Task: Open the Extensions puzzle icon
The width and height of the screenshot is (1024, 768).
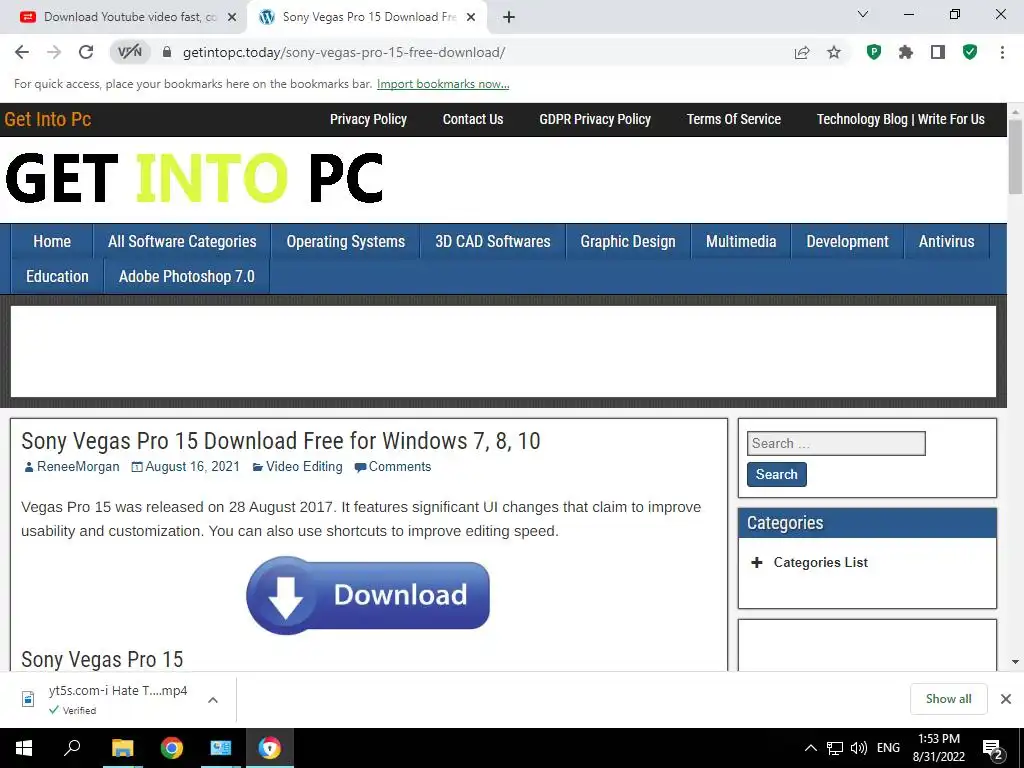Action: pyautogui.click(x=906, y=52)
